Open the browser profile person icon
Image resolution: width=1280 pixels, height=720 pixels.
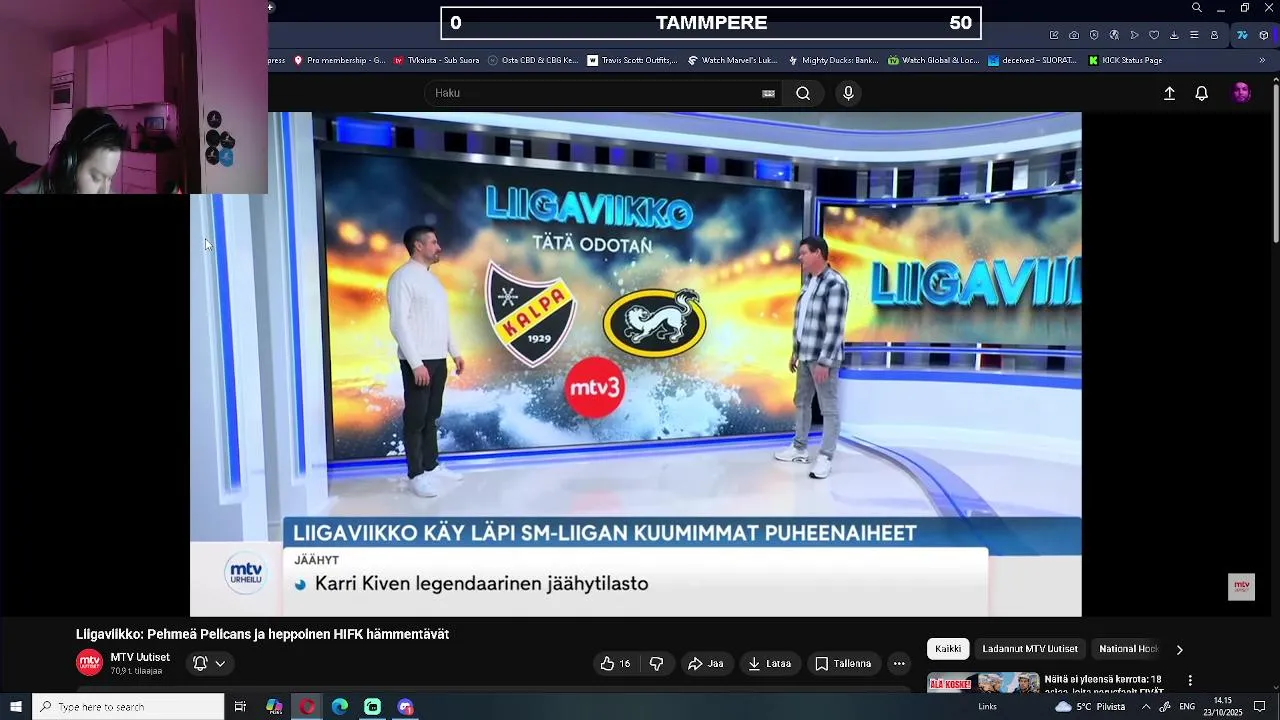pyautogui.click(x=1214, y=35)
